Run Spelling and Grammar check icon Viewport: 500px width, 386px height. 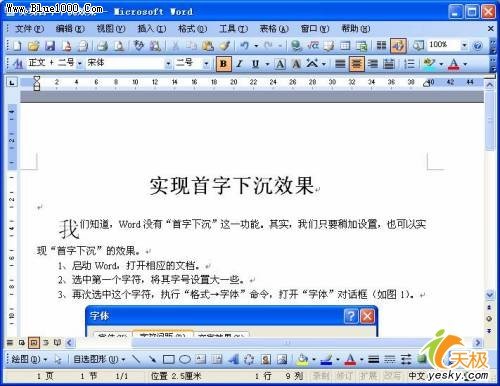138,46
